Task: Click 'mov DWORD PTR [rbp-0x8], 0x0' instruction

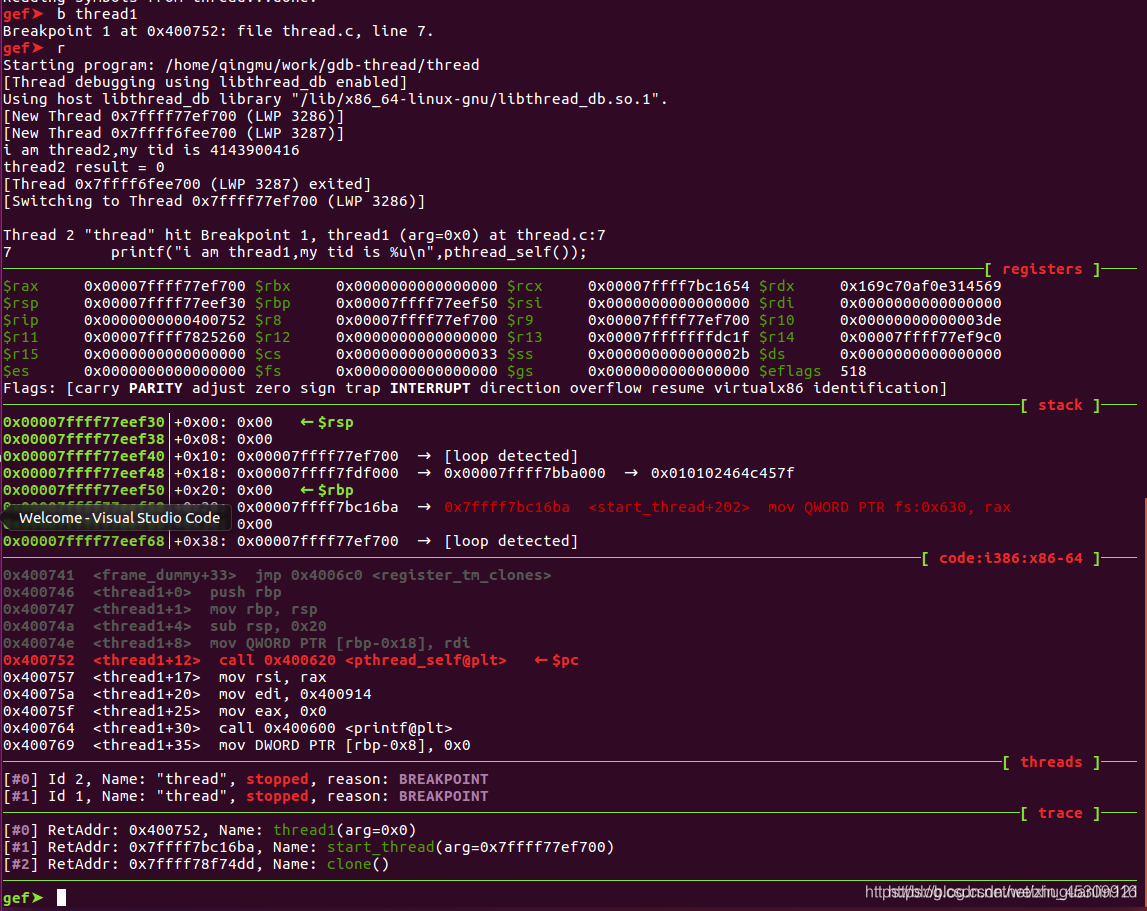Action: (x=344, y=746)
